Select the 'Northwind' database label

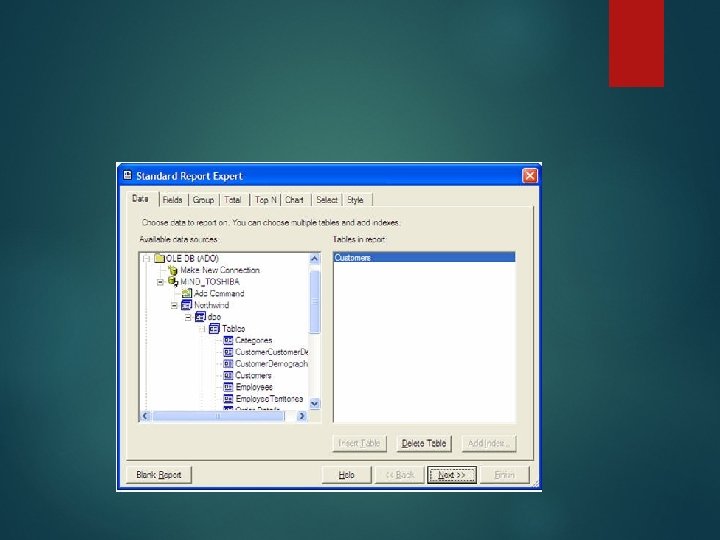(x=211, y=305)
